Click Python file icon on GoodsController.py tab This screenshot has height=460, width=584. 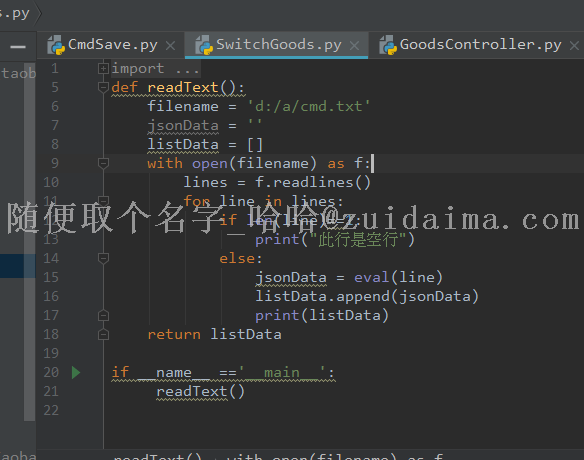pyautogui.click(x=388, y=45)
